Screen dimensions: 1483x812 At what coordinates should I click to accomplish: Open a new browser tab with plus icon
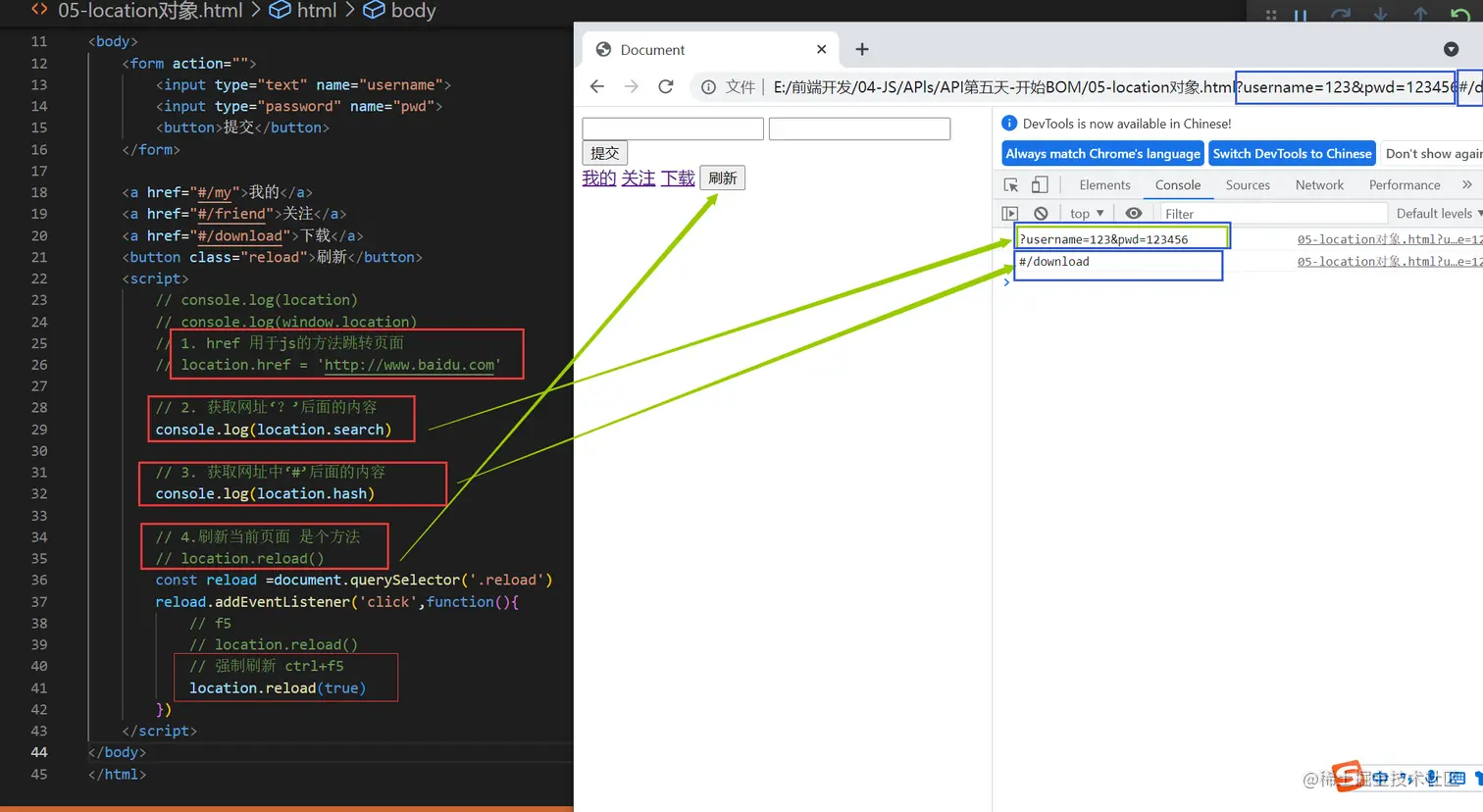(x=862, y=49)
